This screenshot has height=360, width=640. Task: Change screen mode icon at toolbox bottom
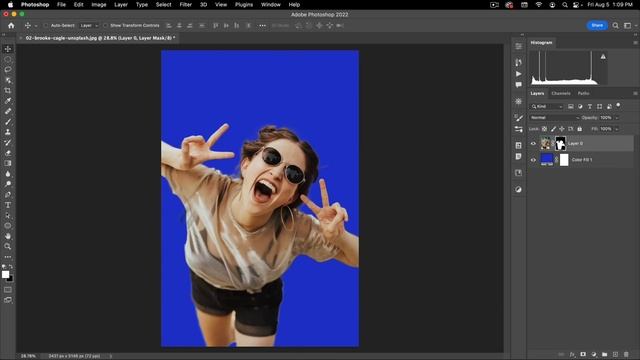[8, 300]
